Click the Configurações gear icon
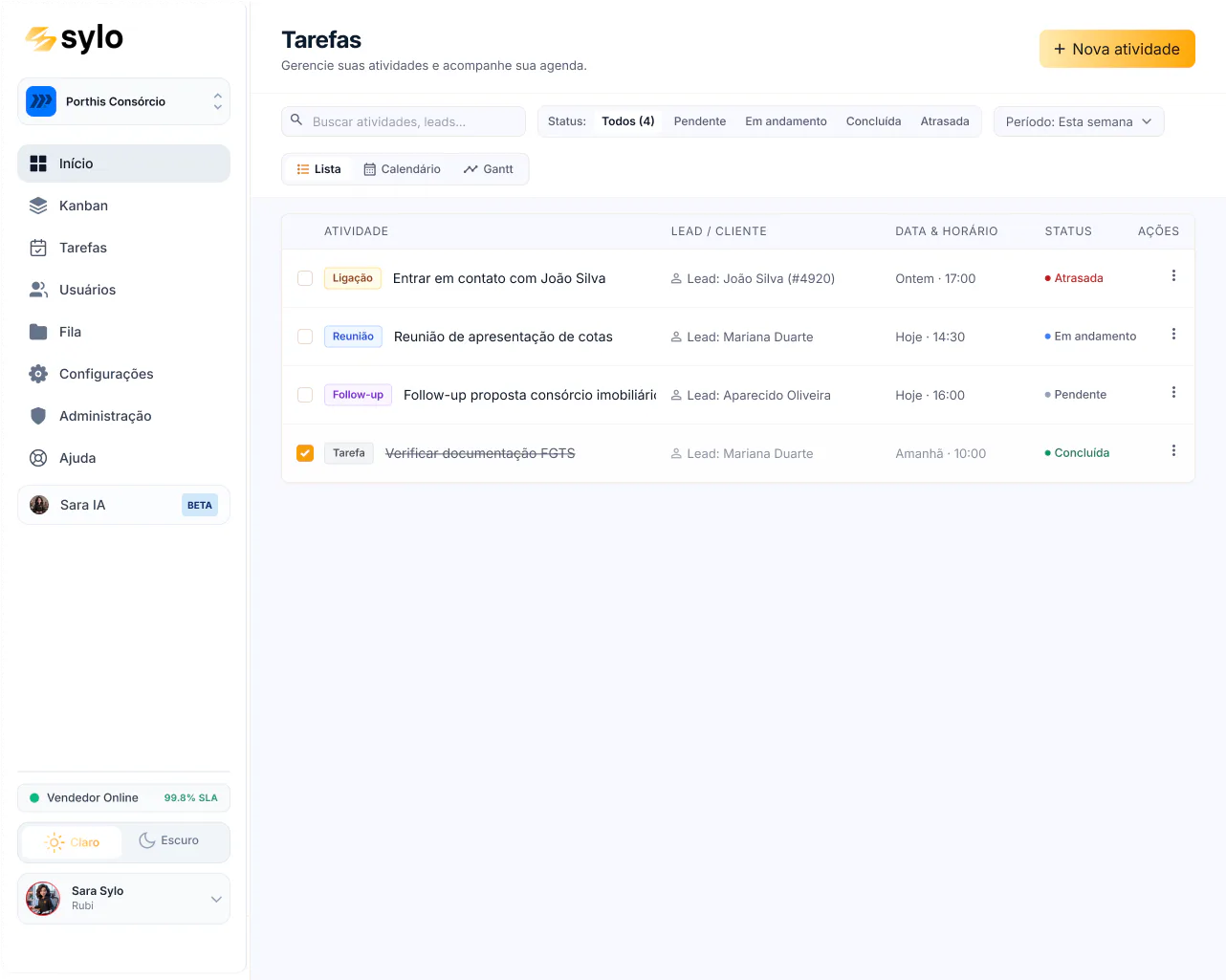Screen dimensions: 1226x980 (x=38, y=374)
